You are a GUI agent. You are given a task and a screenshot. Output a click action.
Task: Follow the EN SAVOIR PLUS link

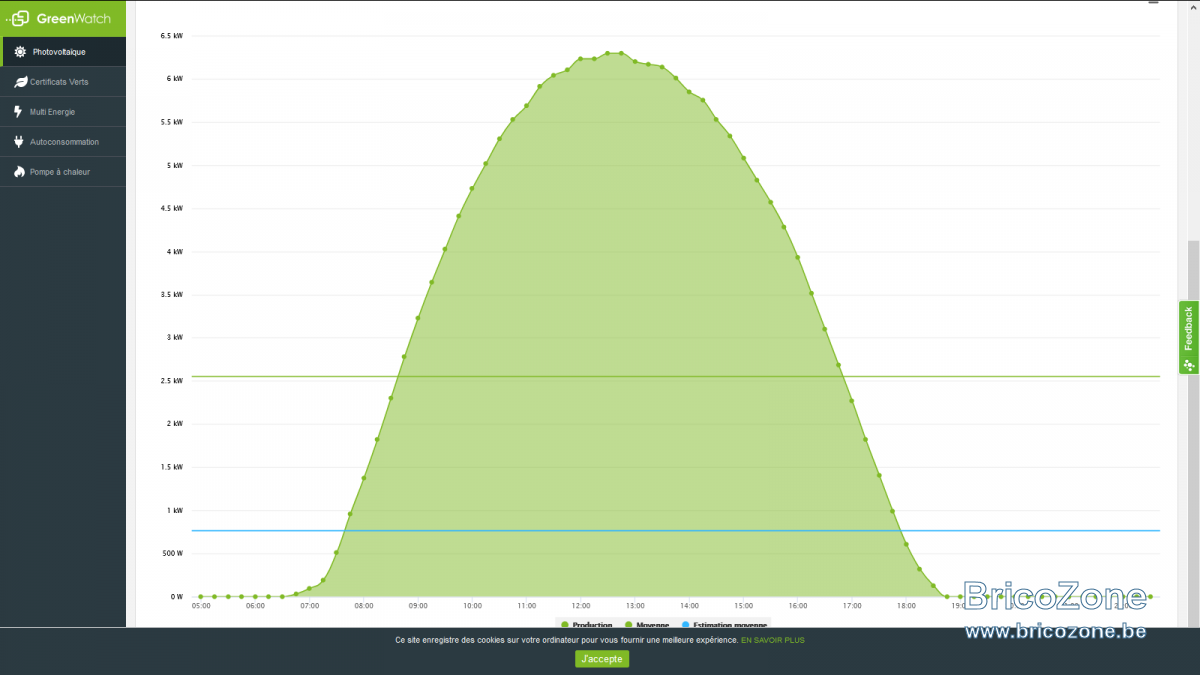[772, 640]
